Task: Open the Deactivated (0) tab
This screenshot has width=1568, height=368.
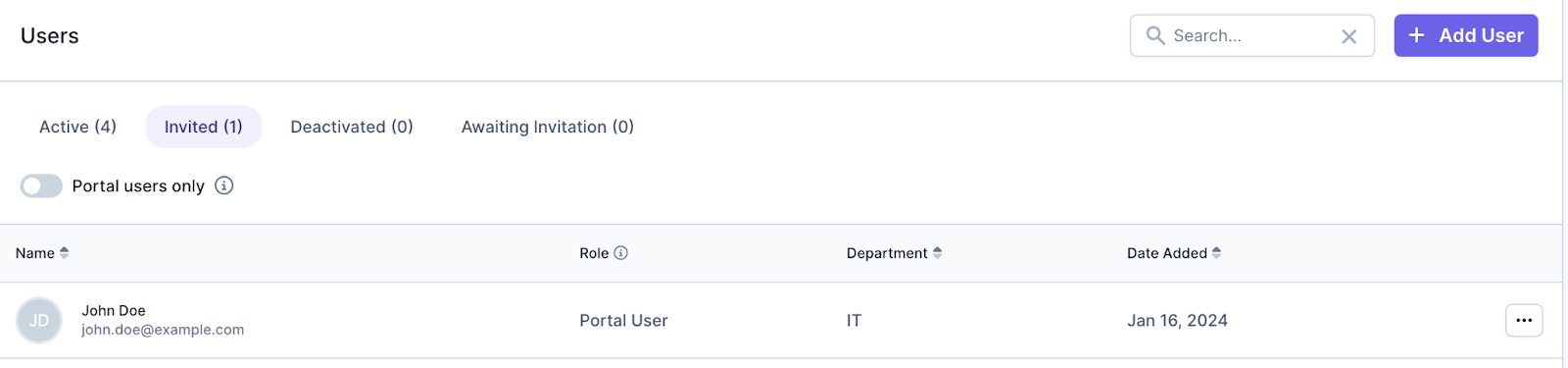Action: (x=352, y=127)
